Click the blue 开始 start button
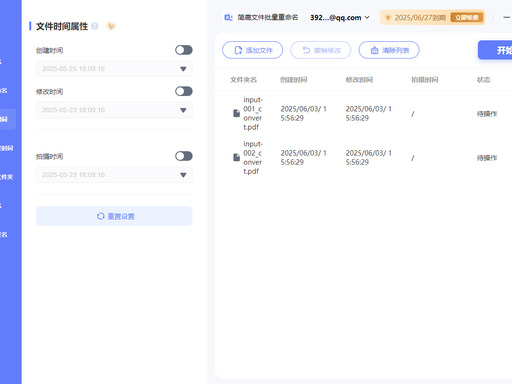This screenshot has height=384, width=512. click(x=495, y=50)
